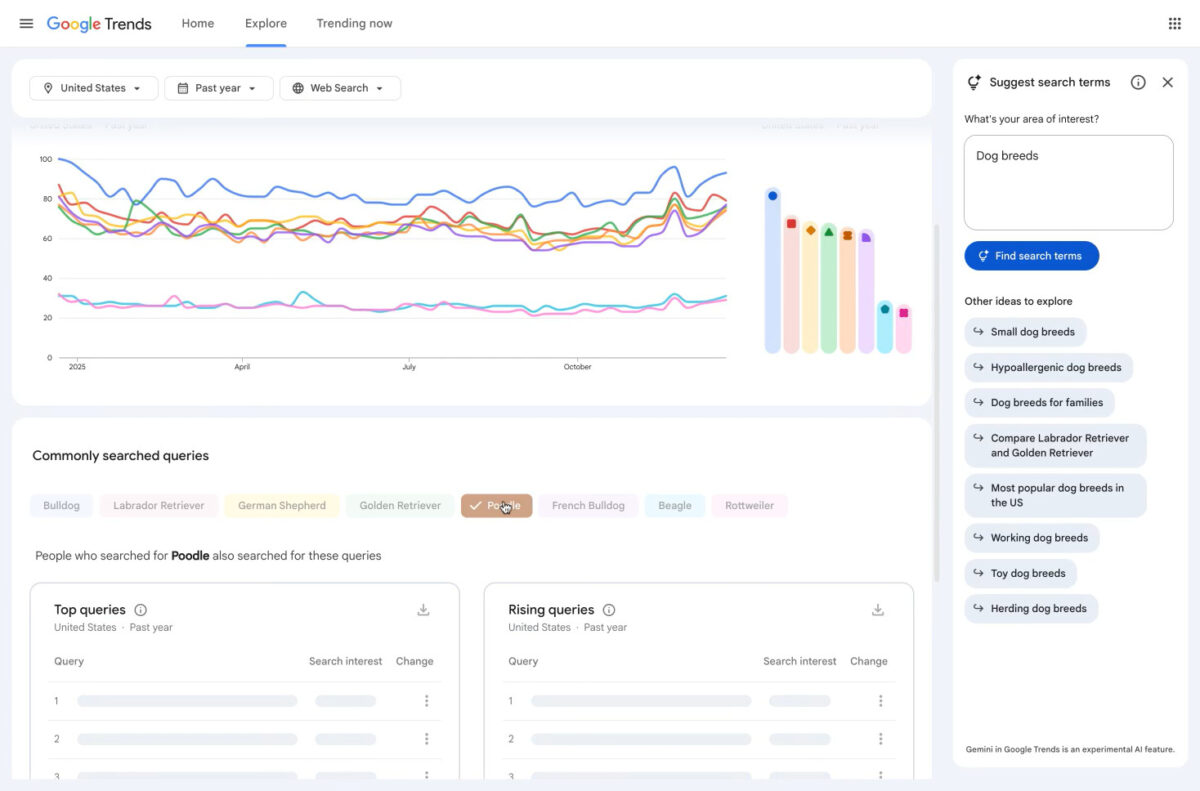Download the Top queries data

(423, 610)
